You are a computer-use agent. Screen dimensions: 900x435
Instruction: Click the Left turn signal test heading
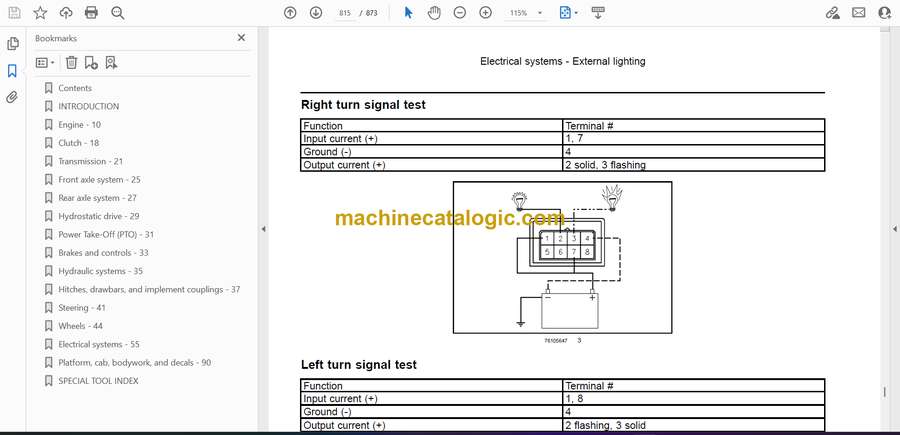(359, 365)
